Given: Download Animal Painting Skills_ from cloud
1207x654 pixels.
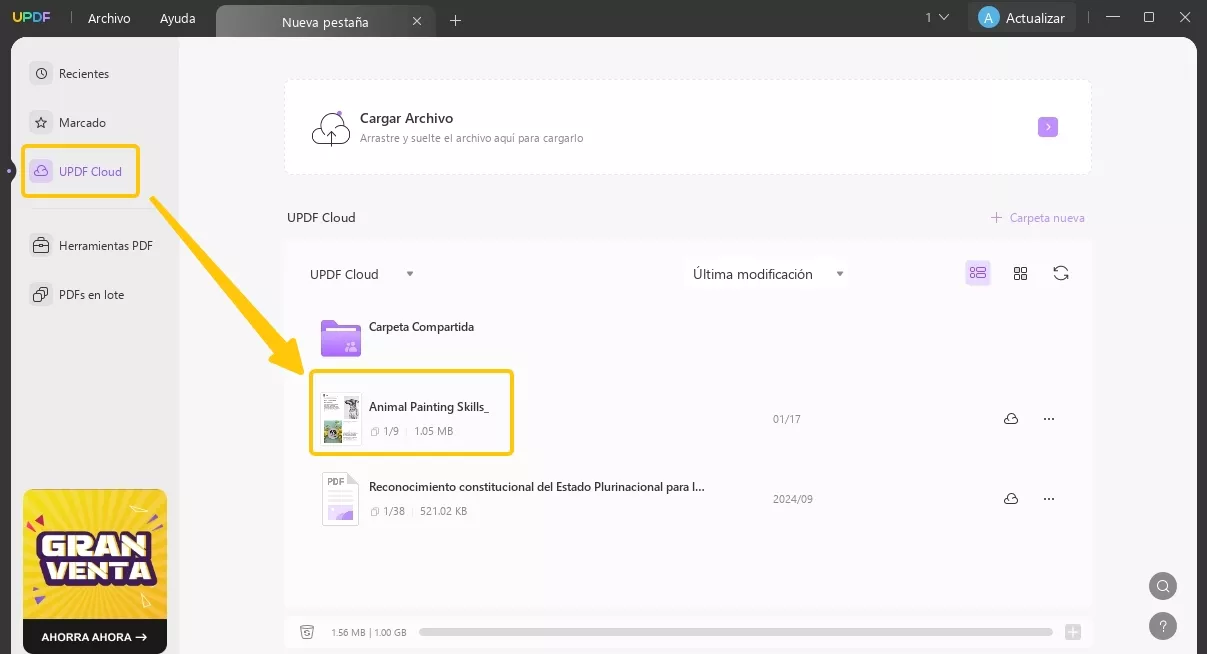Looking at the screenshot, I should 1011,419.
